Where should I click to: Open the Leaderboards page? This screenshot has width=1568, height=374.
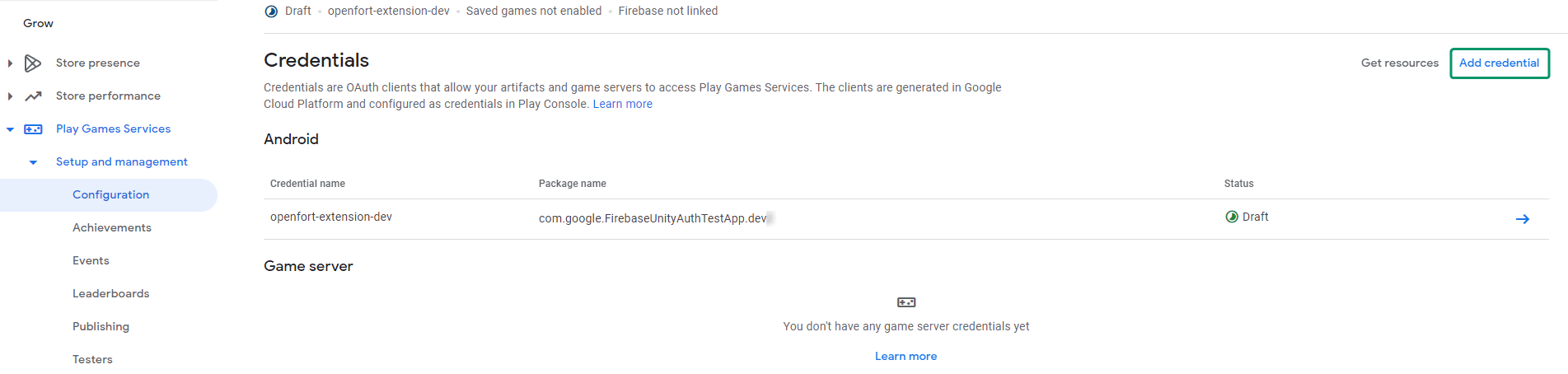pos(111,294)
